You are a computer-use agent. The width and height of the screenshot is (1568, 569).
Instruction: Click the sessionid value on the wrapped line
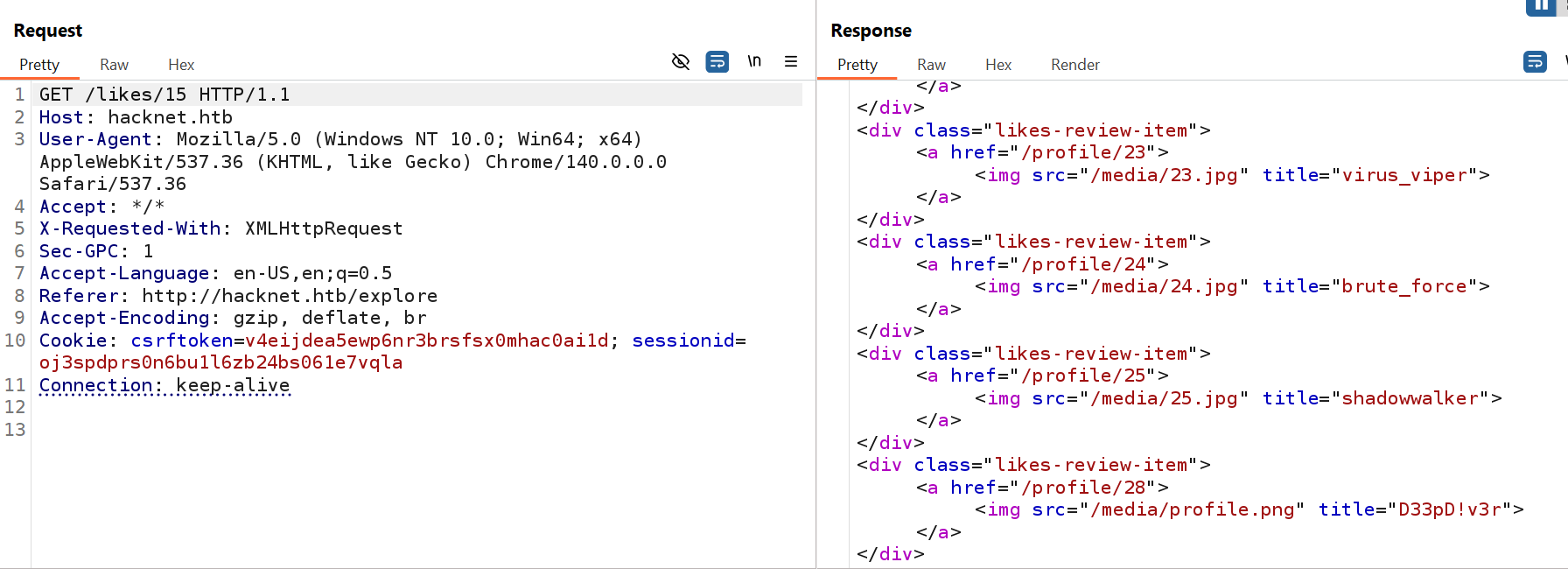(x=220, y=362)
